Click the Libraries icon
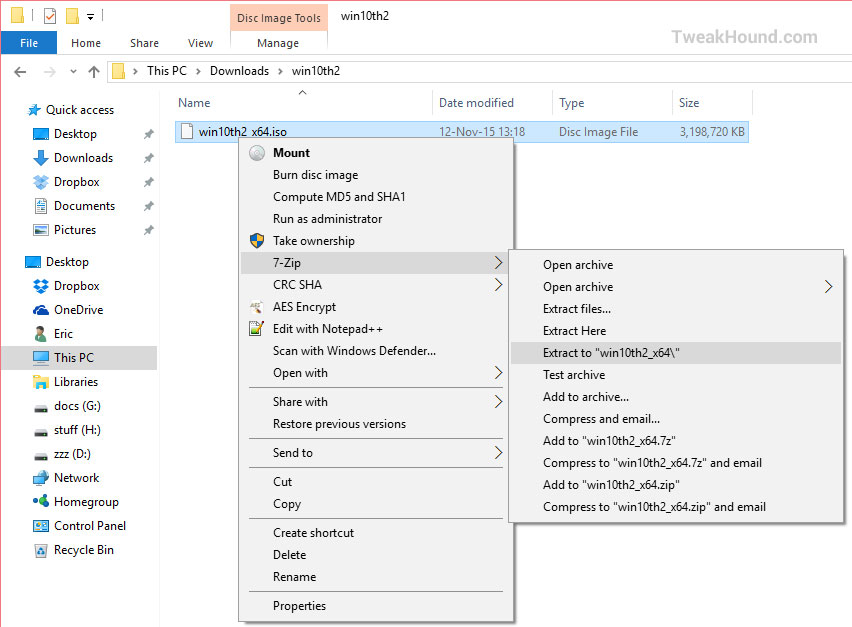This screenshot has height=627, width=852. click(41, 382)
